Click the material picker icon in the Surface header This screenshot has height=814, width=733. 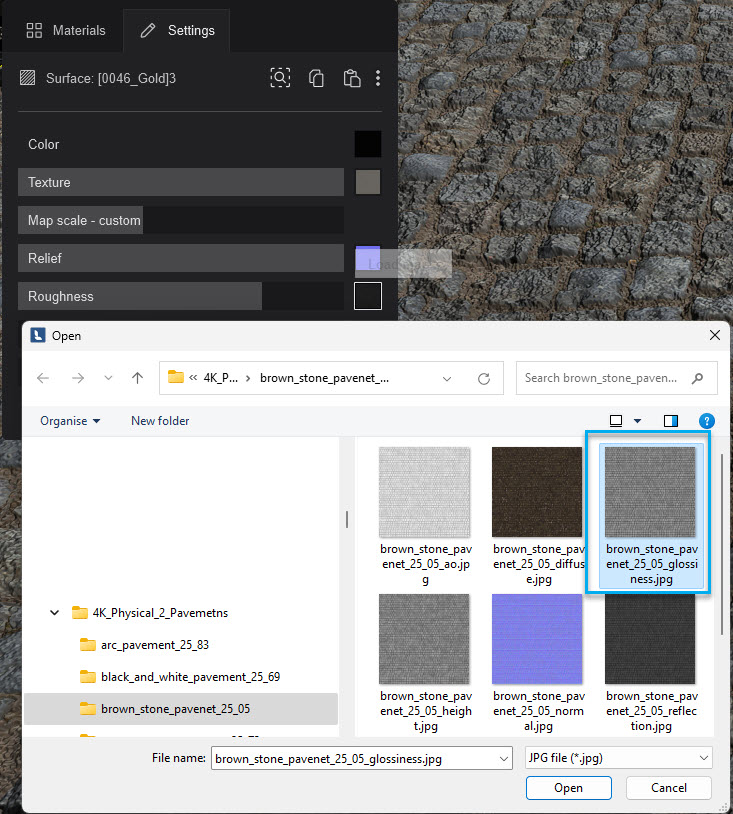coord(280,78)
